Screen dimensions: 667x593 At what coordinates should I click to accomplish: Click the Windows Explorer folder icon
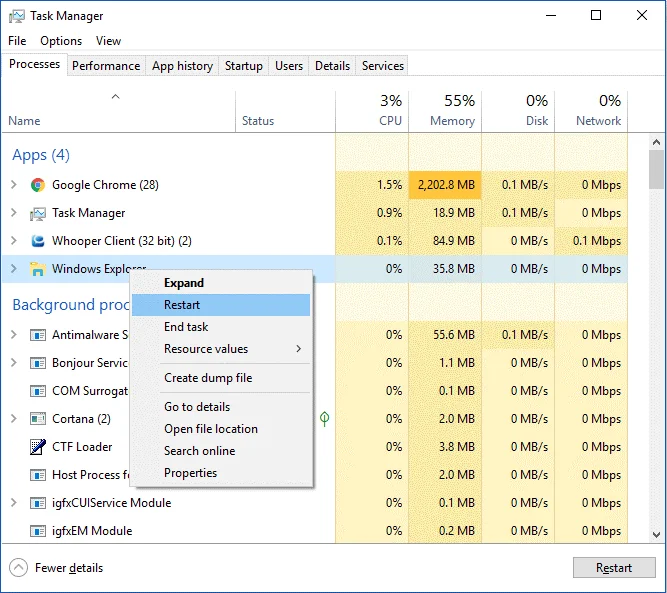(x=37, y=269)
